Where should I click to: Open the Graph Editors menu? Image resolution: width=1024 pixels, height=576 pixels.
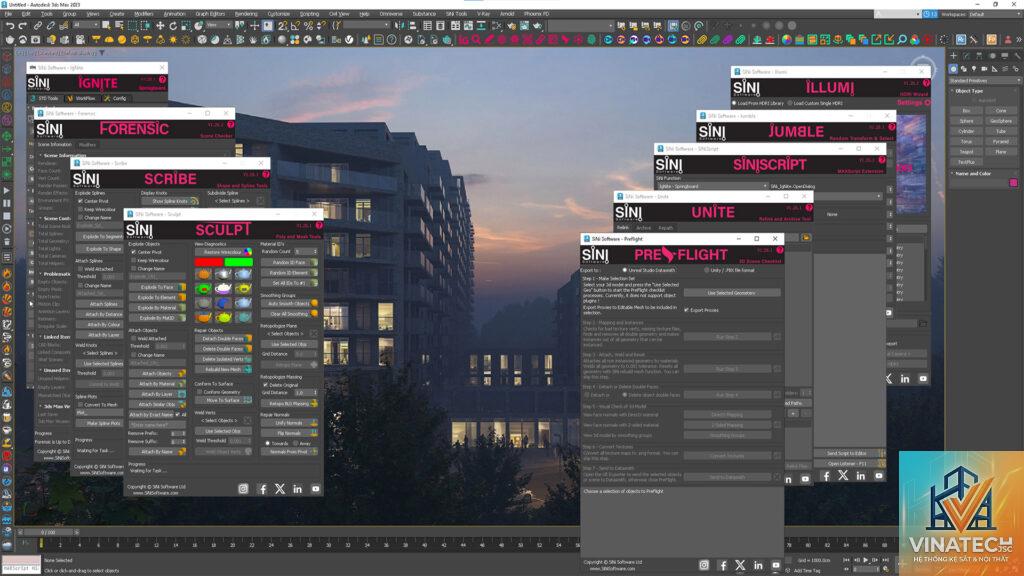point(210,14)
